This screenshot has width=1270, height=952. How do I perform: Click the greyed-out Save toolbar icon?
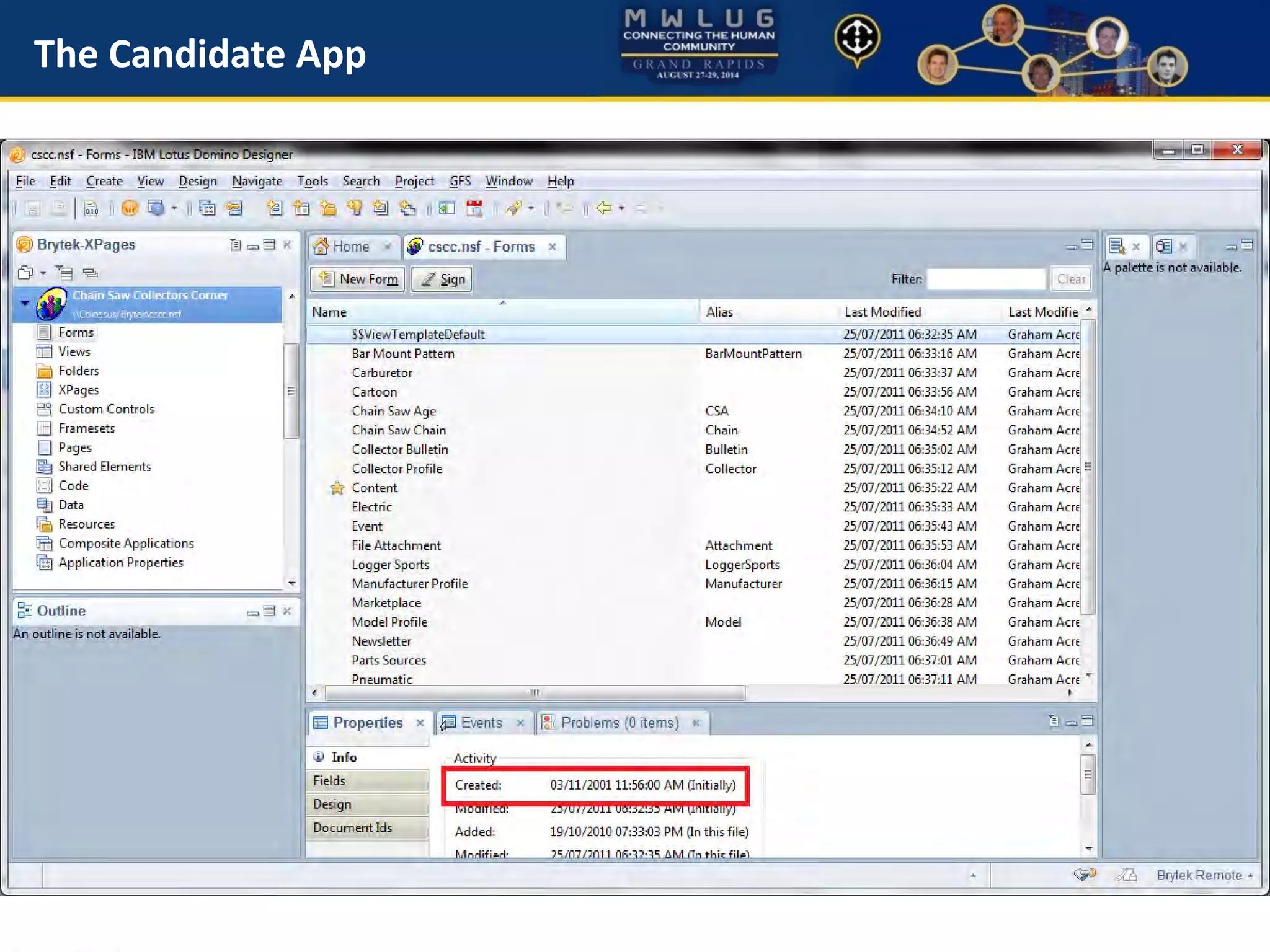[32, 209]
